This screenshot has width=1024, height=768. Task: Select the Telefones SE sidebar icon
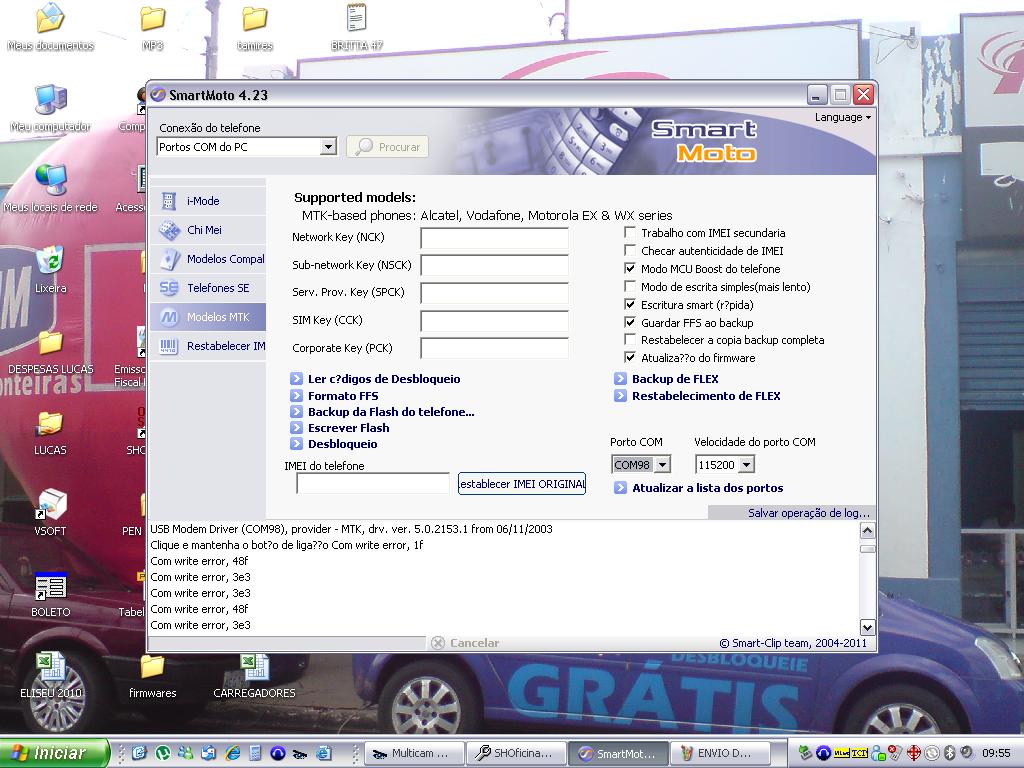pos(169,288)
